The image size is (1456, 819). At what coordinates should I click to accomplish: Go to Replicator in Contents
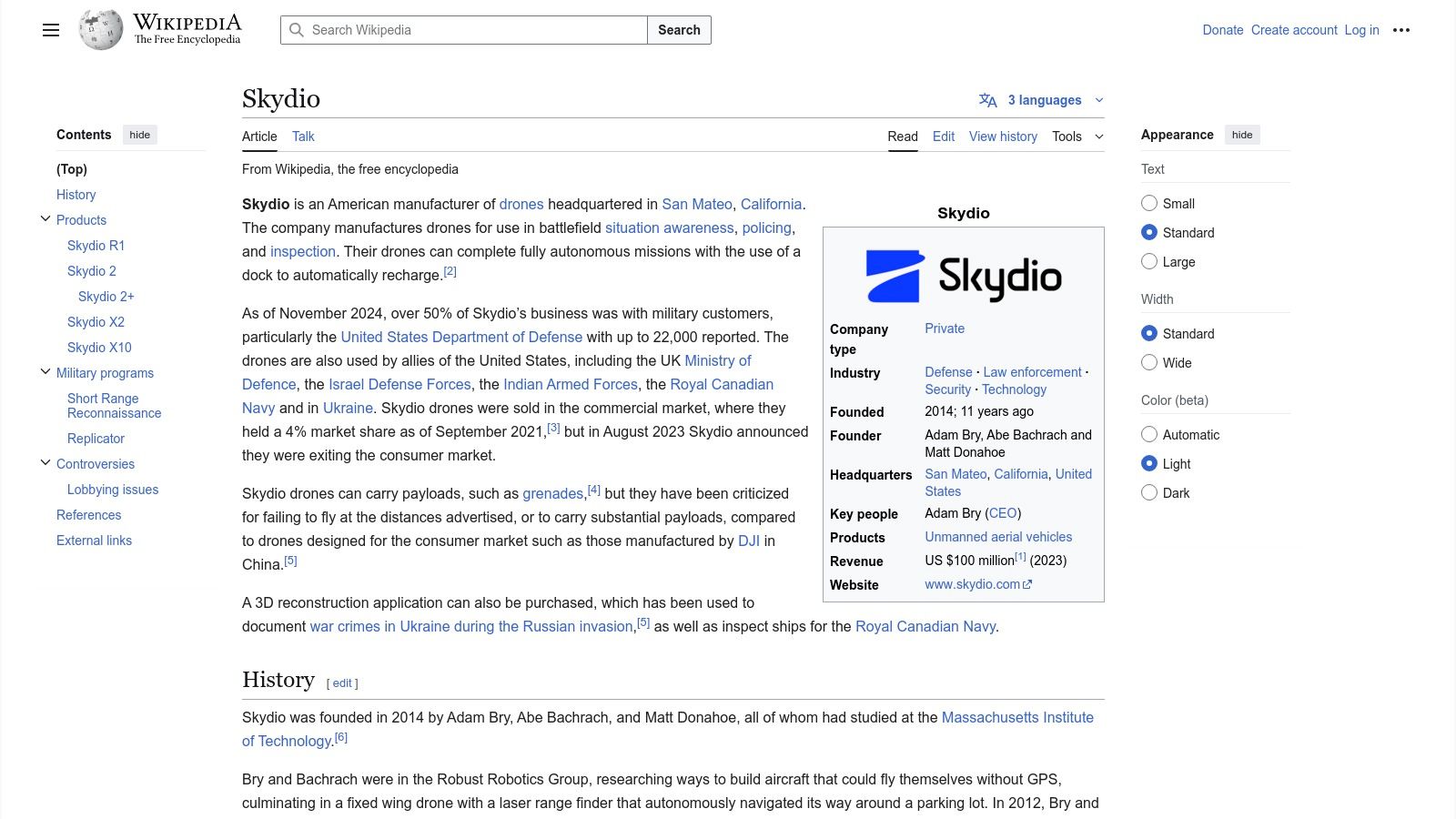coord(96,439)
